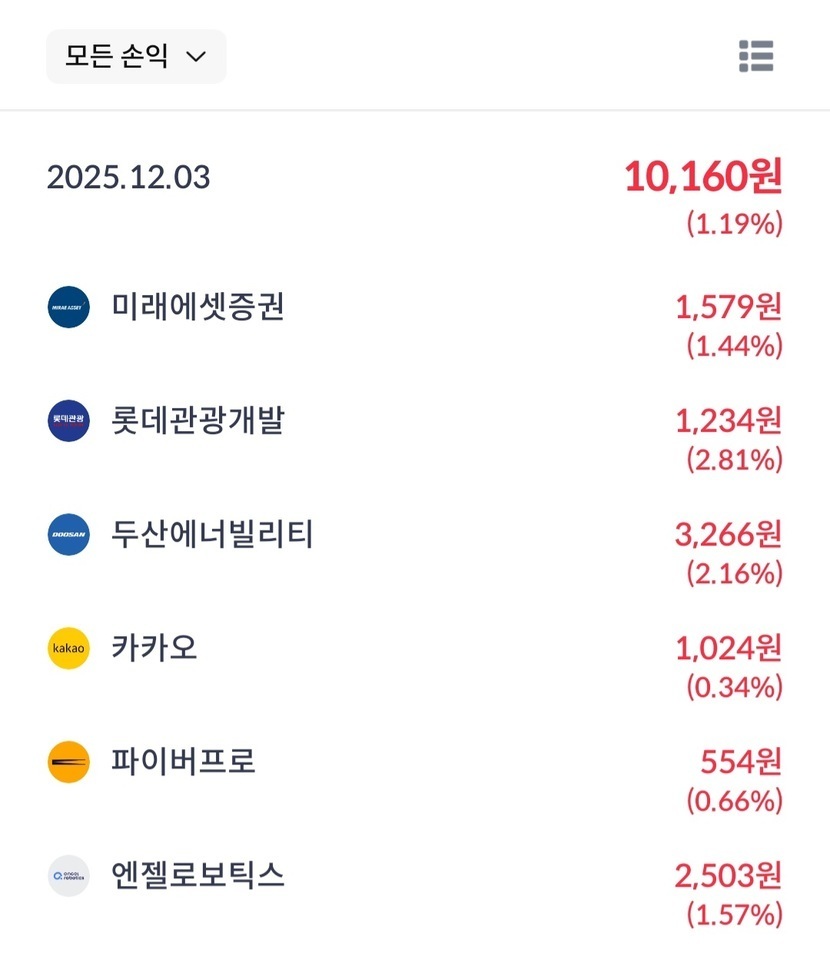Tap the 파이버프로 orange logo icon
Viewport: 830px width, 969px height.
[69, 762]
